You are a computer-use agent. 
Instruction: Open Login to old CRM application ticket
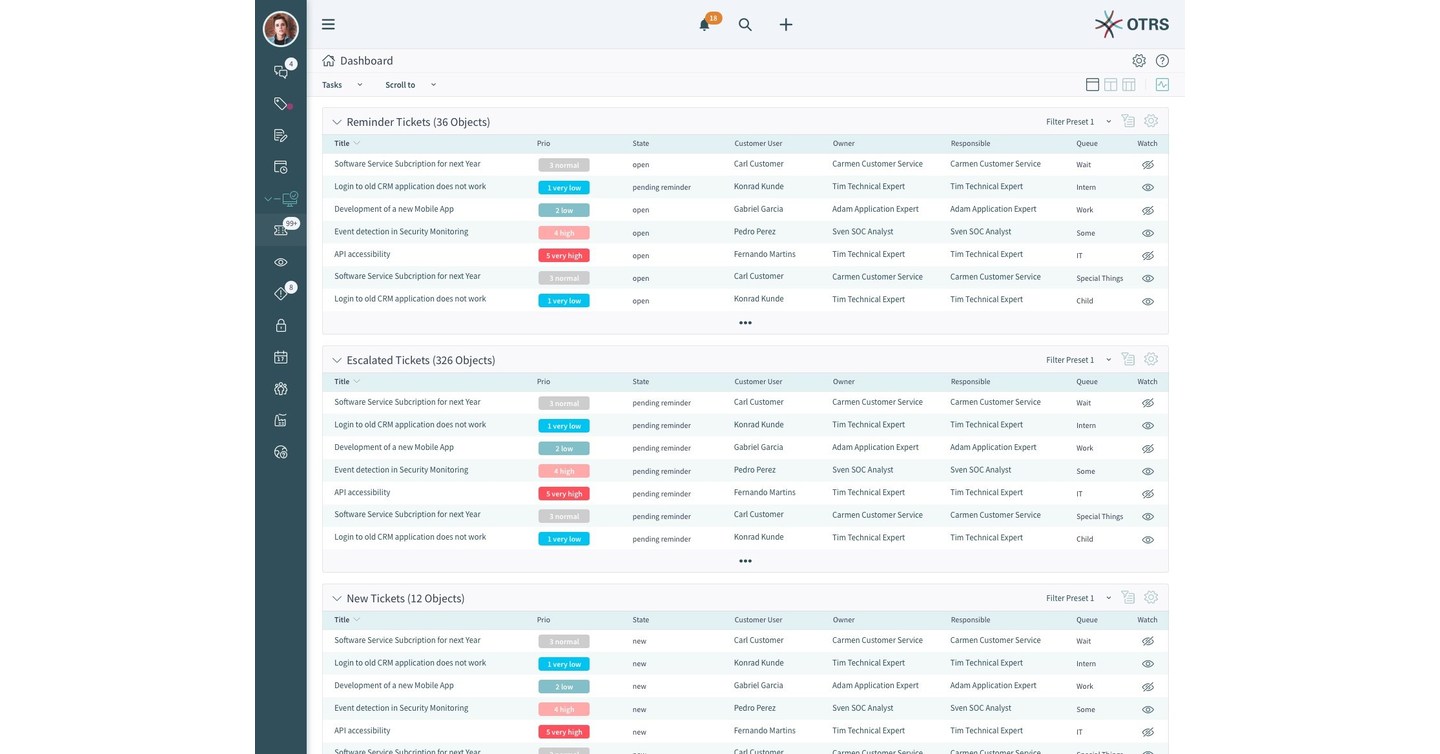pyautogui.click(x=410, y=187)
